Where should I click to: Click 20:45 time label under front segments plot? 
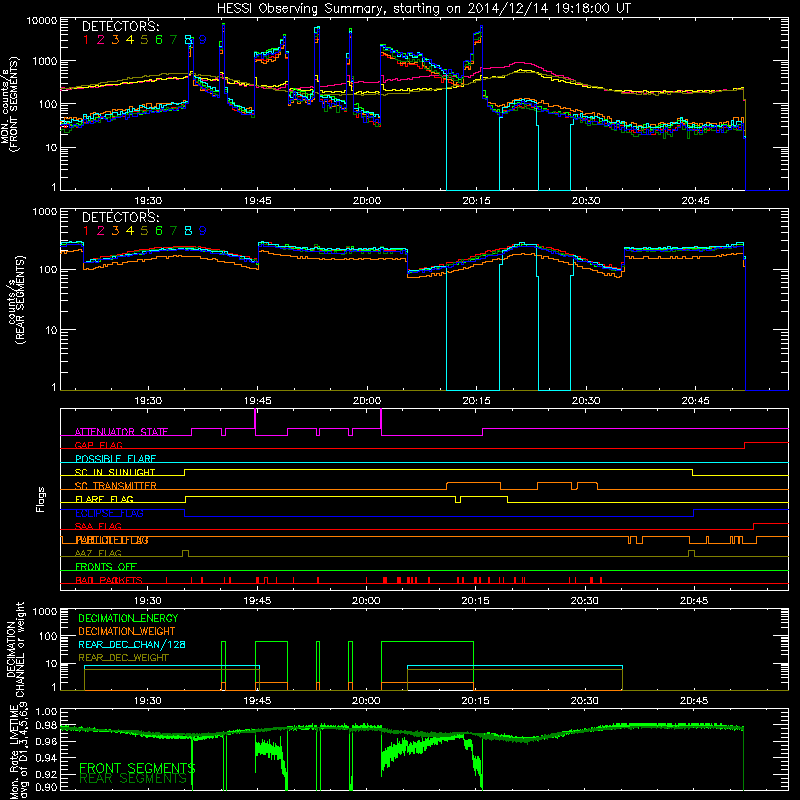pos(695,201)
